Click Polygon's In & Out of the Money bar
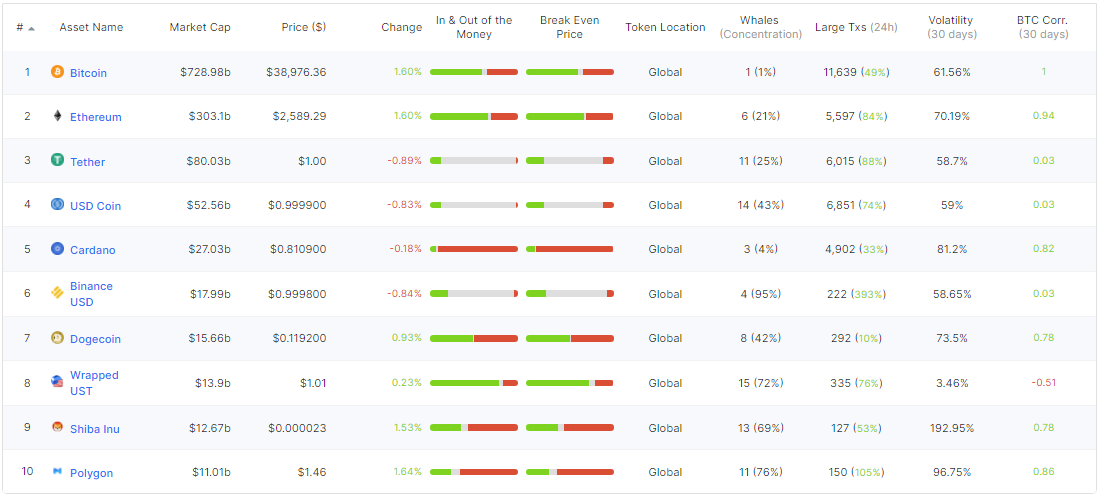Screen dimensions: 1098x497 point(474,472)
